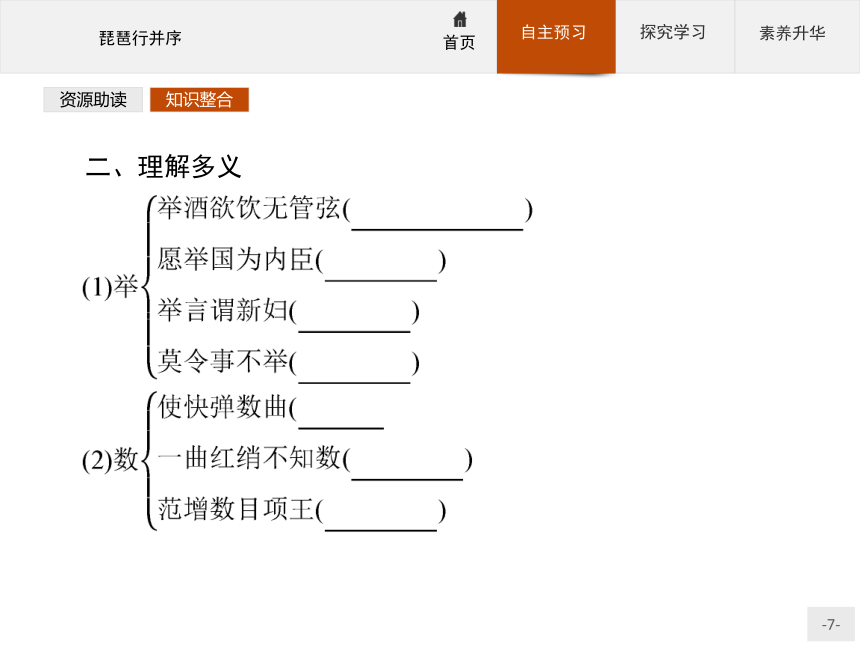The image size is (860, 645).
Task: Click the 琵琶行并序 title text
Action: click(140, 38)
